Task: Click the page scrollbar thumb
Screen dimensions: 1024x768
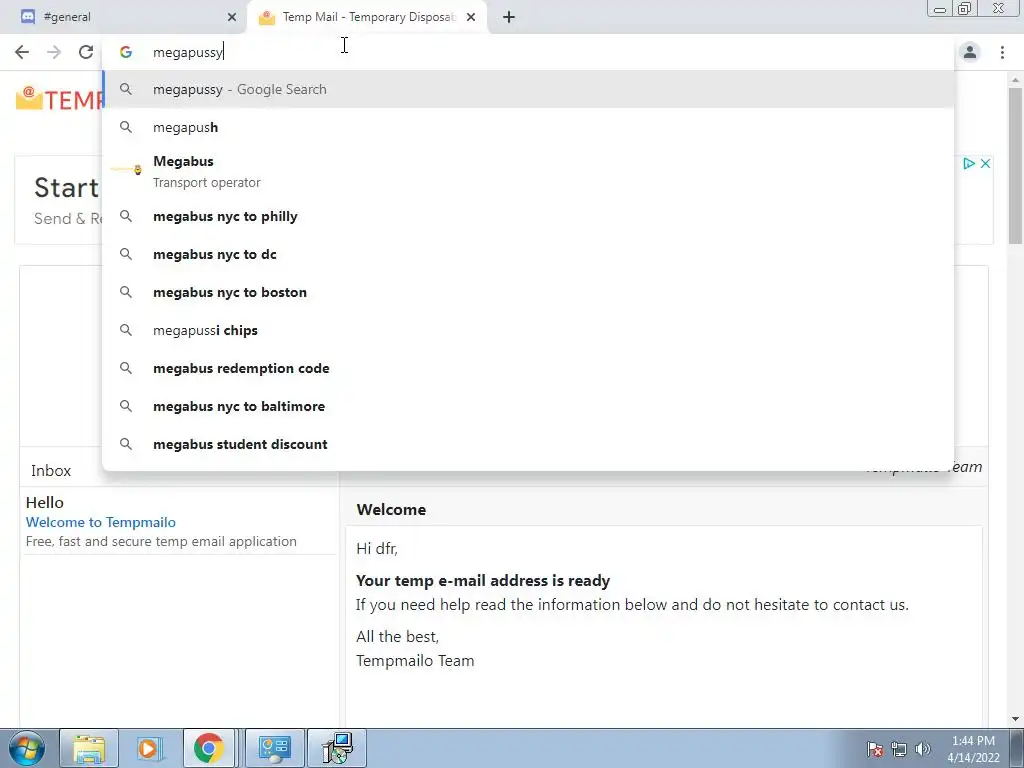Action: (1015, 165)
